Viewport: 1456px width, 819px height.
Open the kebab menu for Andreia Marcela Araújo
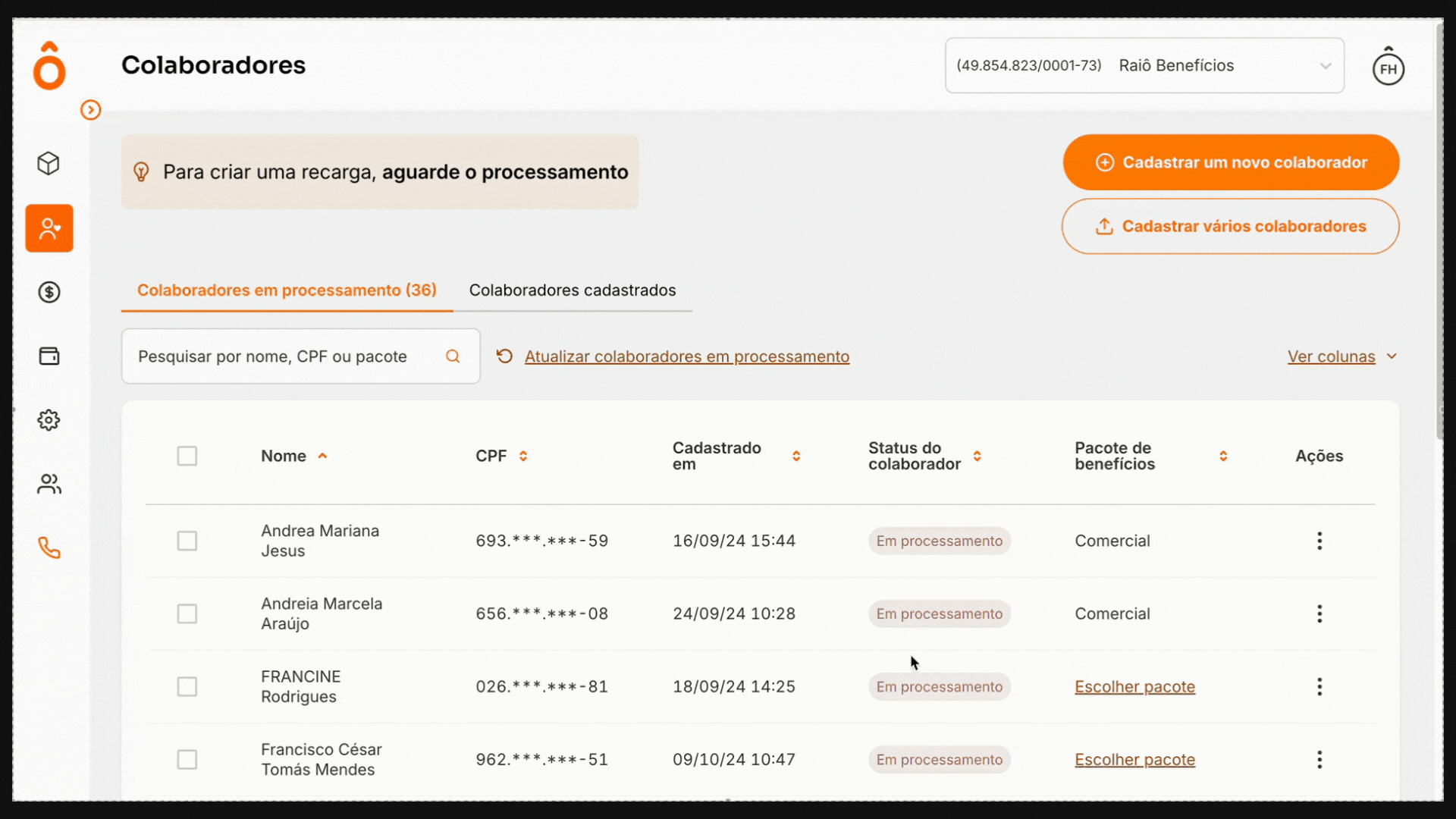pyautogui.click(x=1319, y=613)
